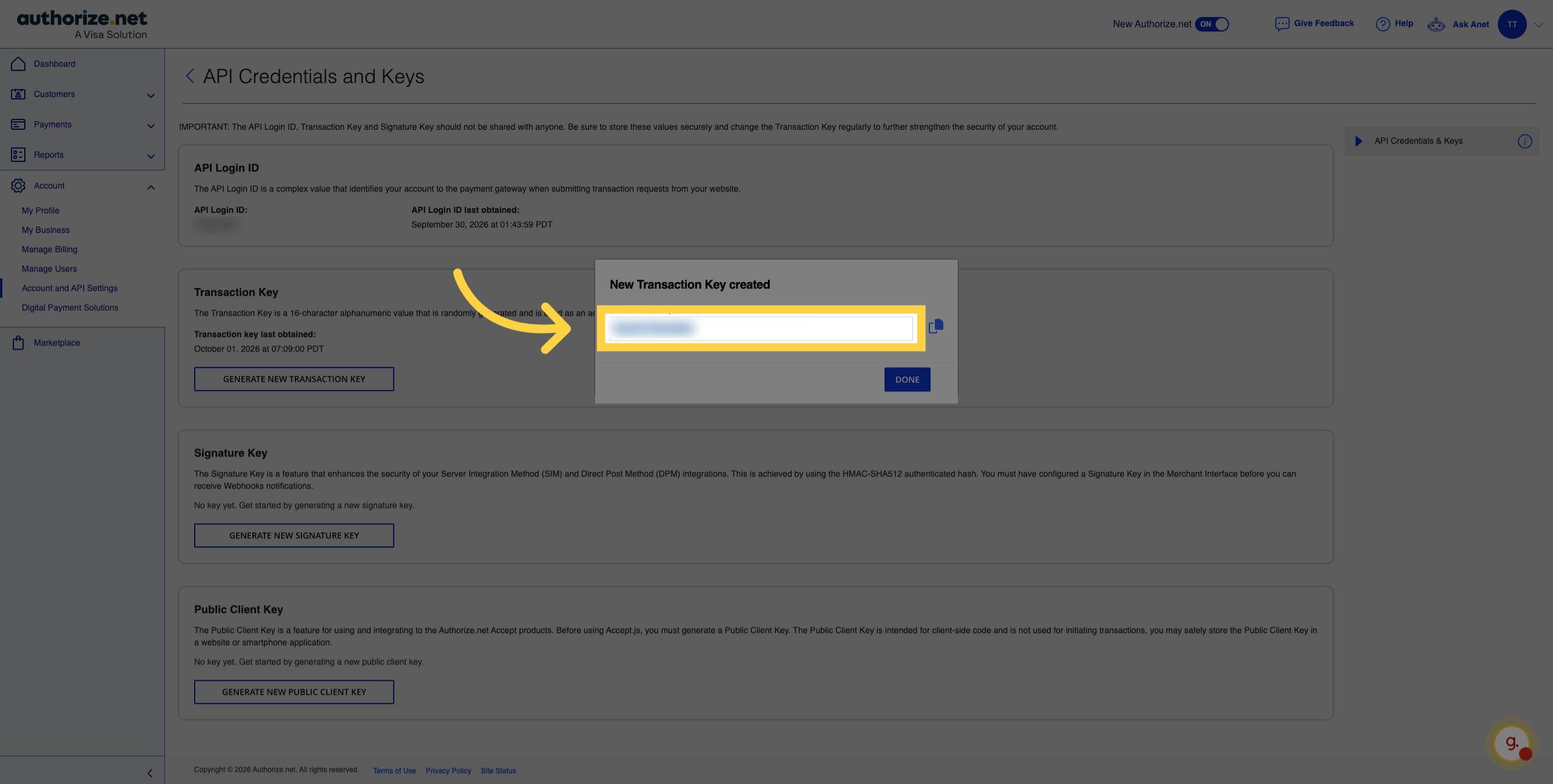
Task: Open the TT user avatar
Action: pyautogui.click(x=1512, y=24)
